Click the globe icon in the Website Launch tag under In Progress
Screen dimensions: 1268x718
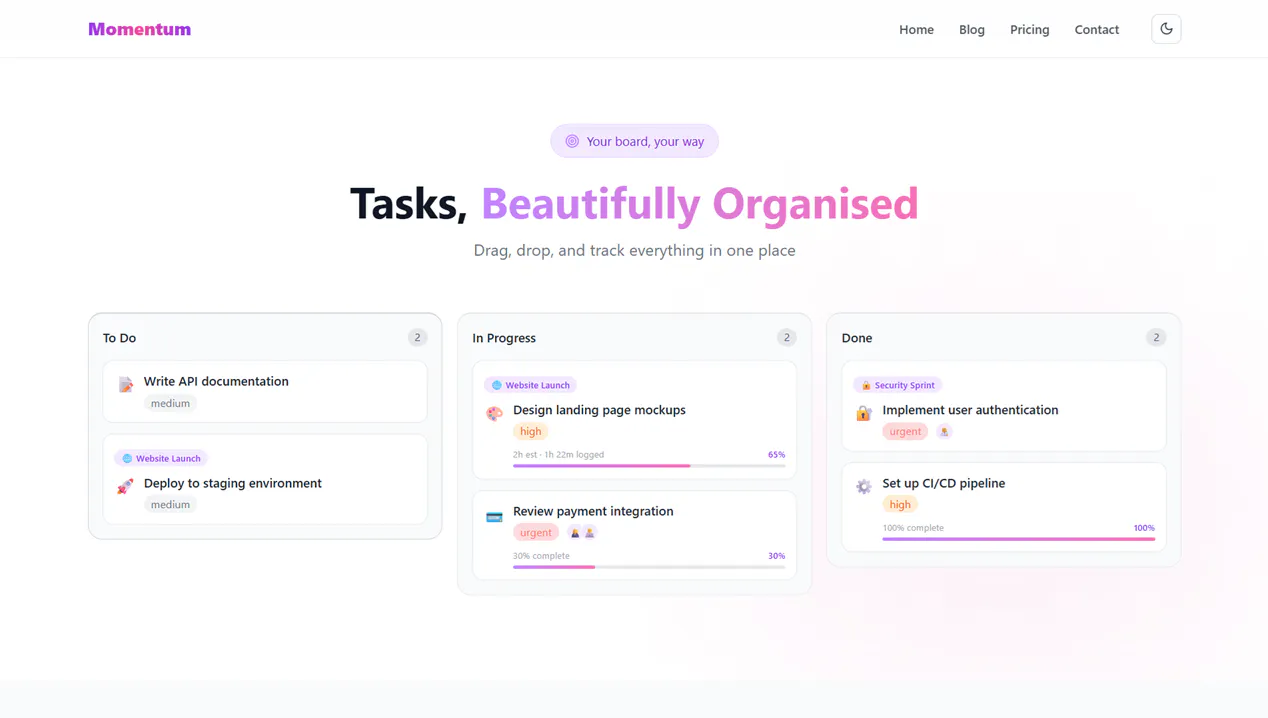pyautogui.click(x=497, y=385)
